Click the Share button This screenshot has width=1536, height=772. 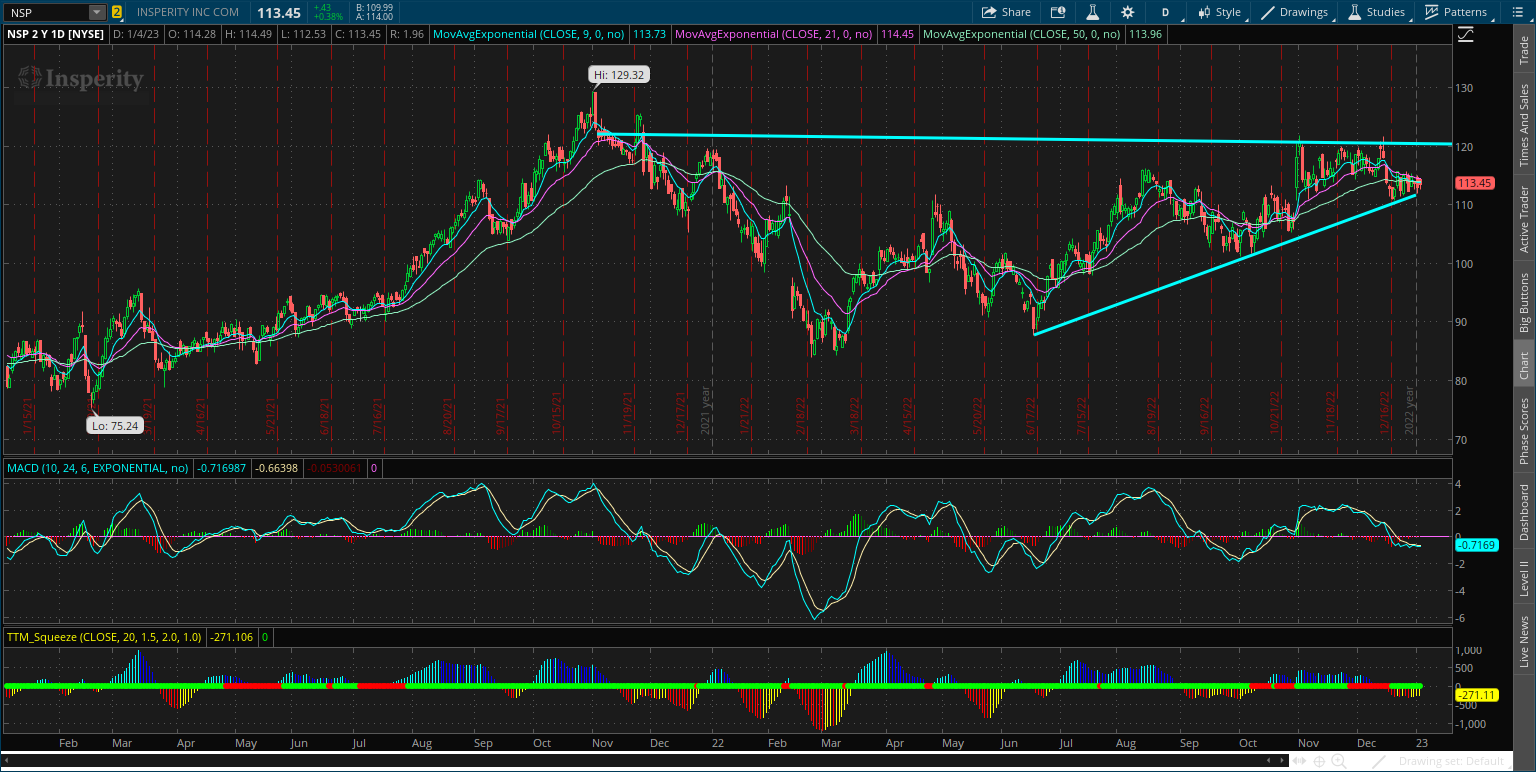click(1006, 12)
